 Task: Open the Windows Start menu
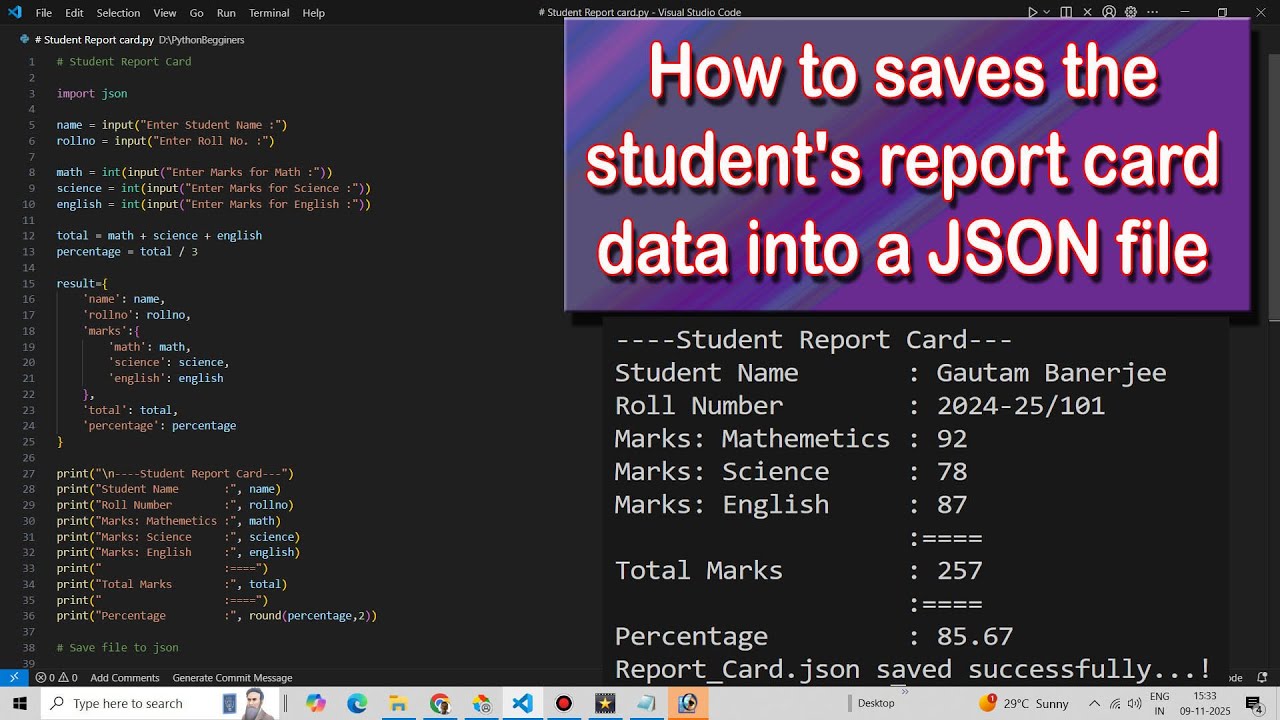point(19,703)
